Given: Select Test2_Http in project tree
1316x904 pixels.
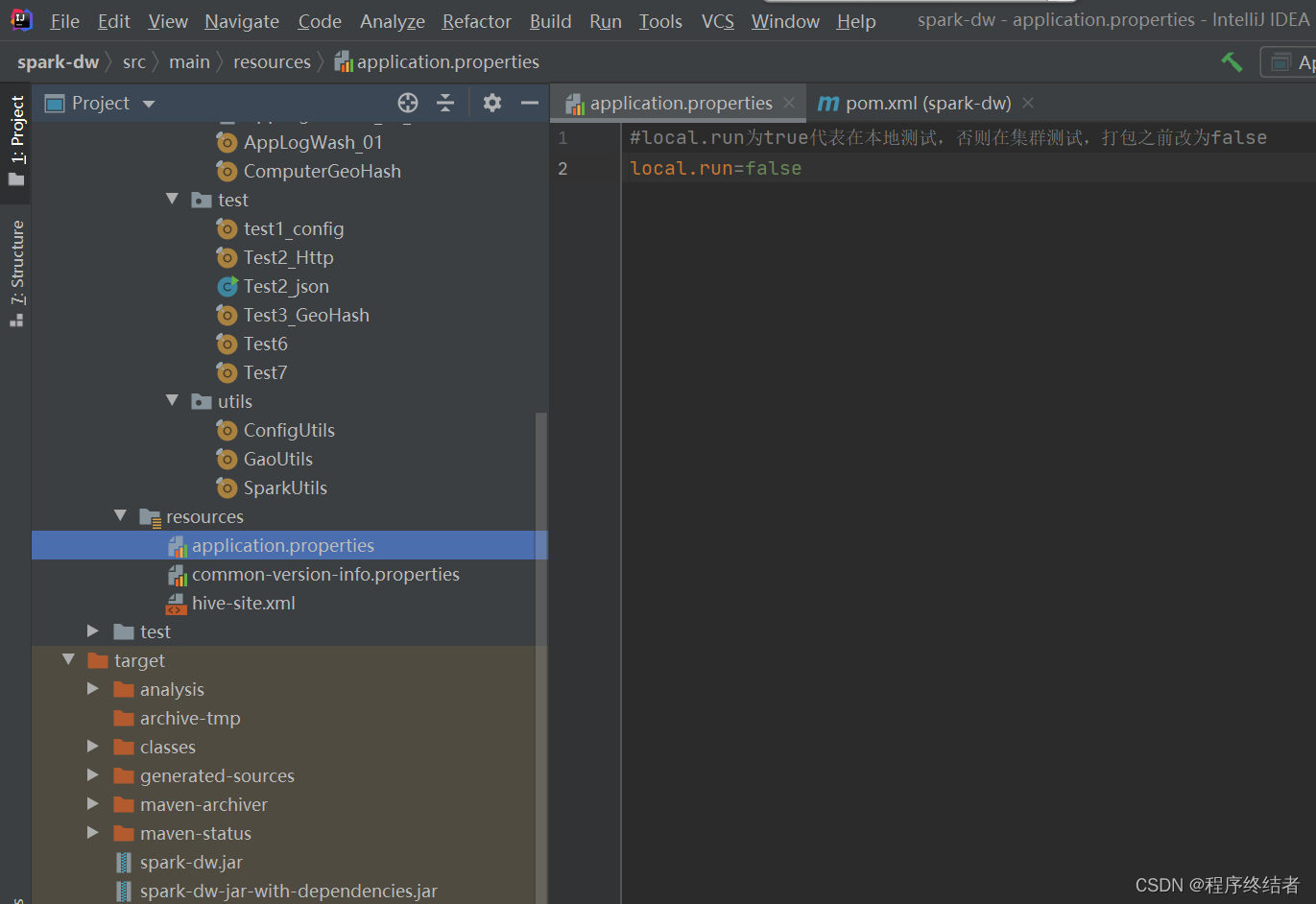Looking at the screenshot, I should (289, 257).
